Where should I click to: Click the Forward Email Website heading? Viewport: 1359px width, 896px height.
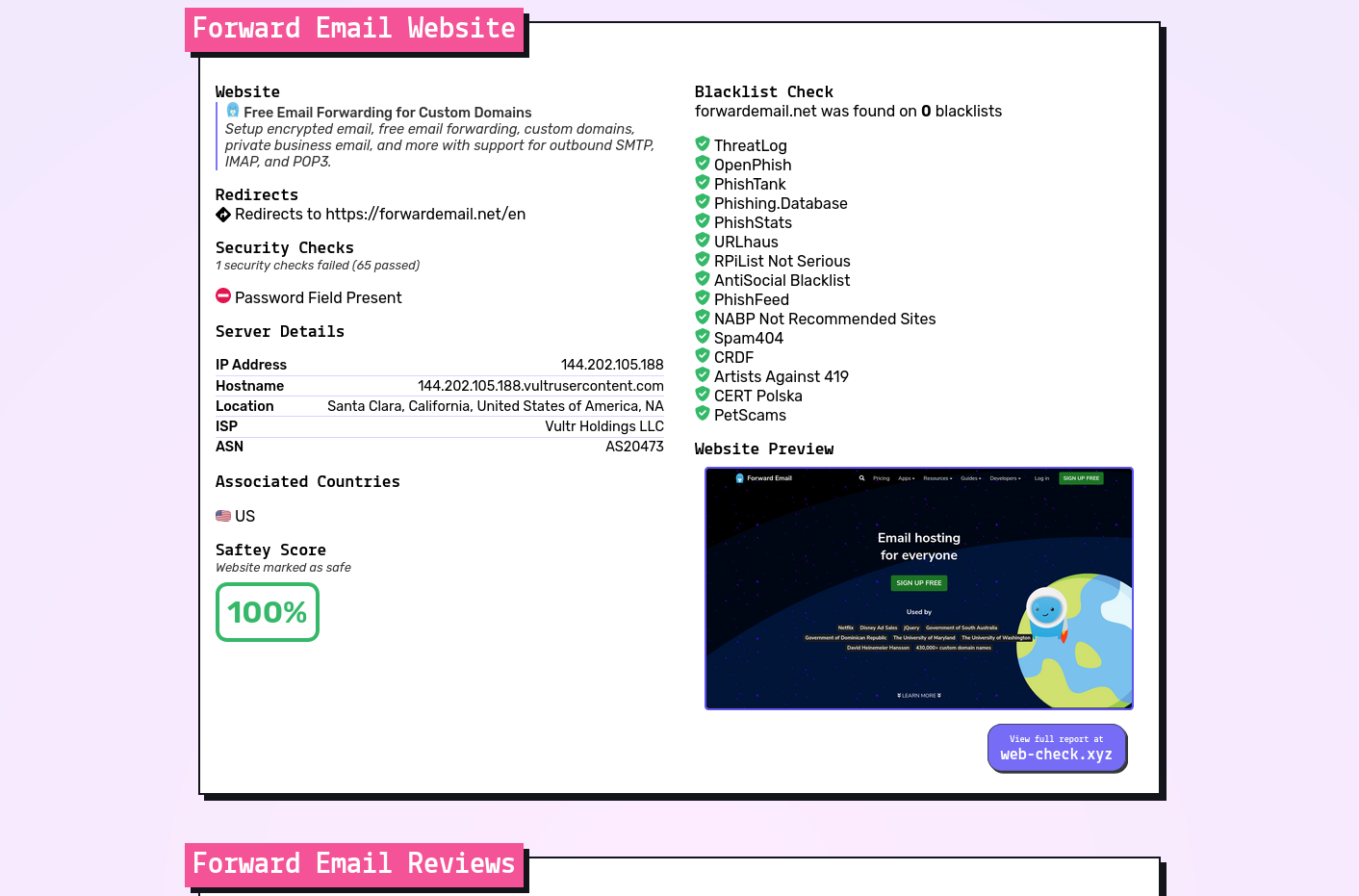click(x=354, y=29)
